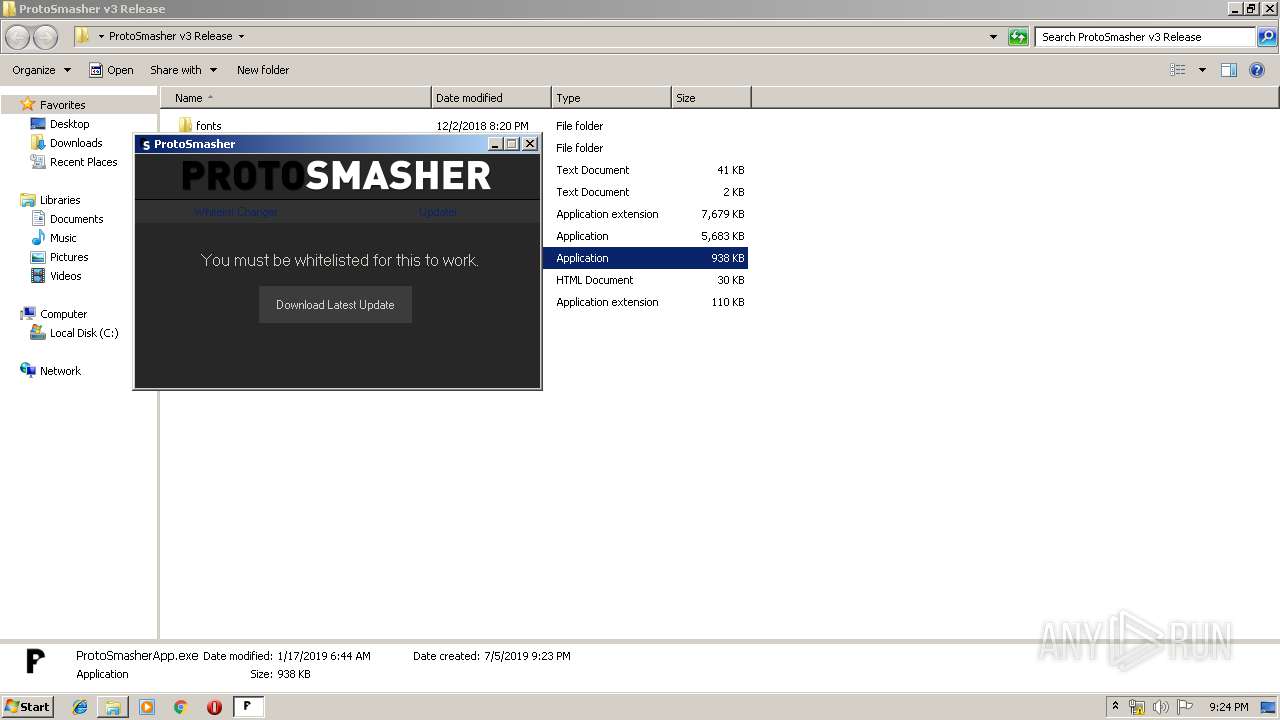Click the network tray icon

click(1137, 707)
